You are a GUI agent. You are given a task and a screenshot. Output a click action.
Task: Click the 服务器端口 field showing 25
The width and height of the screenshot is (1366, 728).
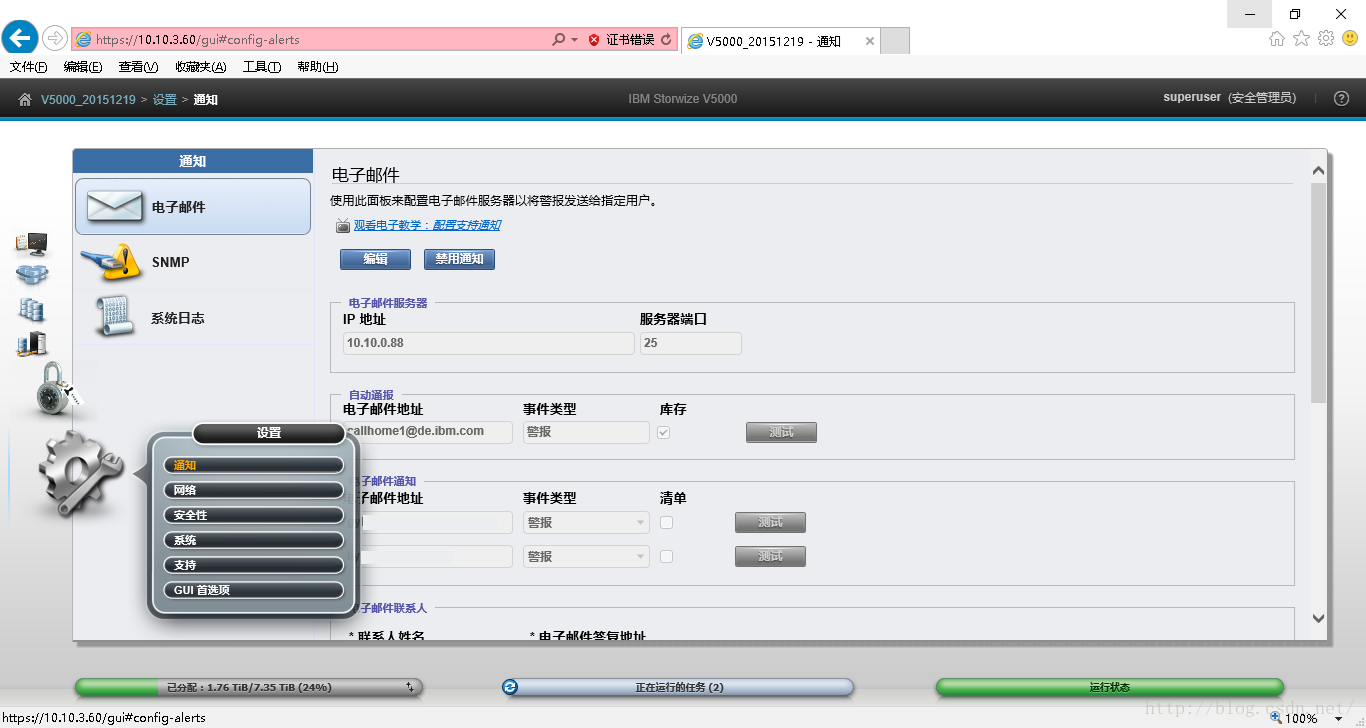[690, 343]
